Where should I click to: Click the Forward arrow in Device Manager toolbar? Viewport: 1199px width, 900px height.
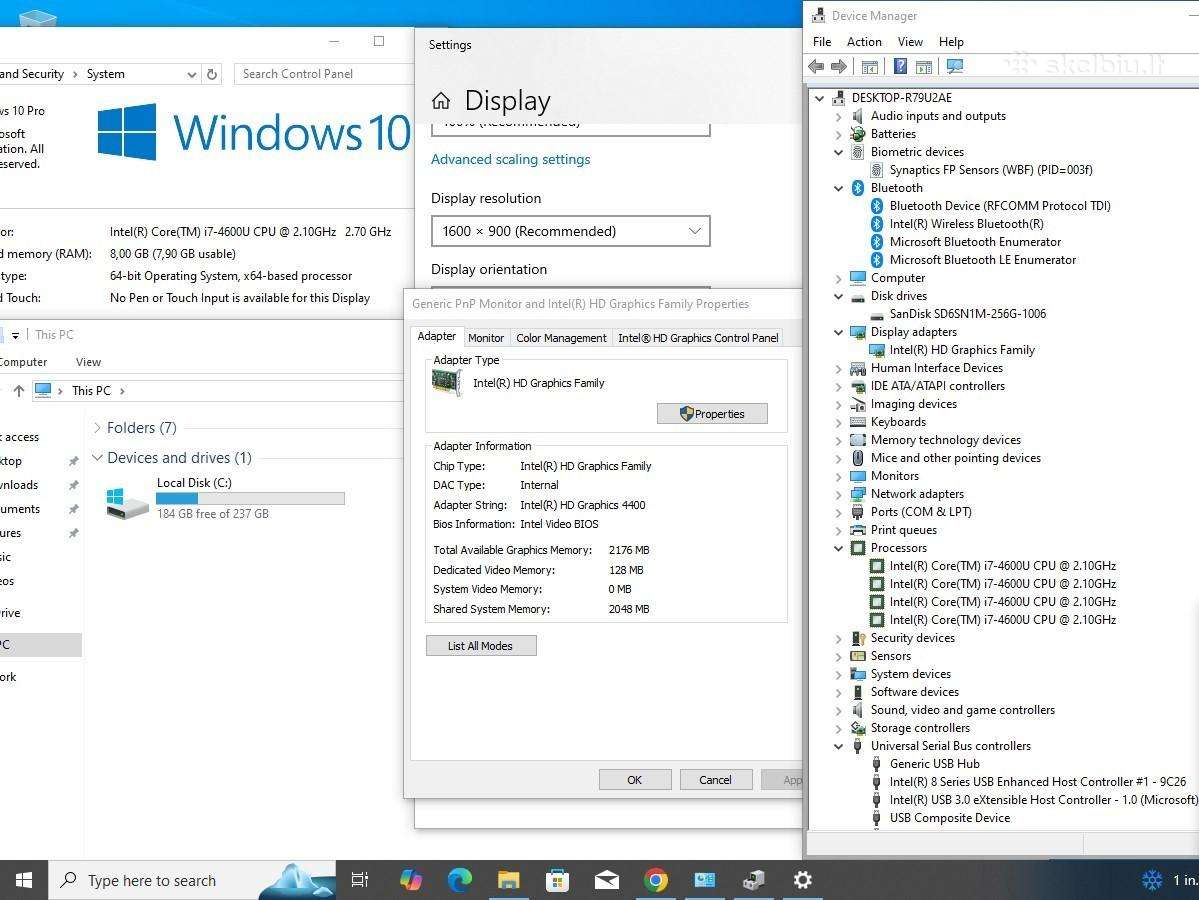(x=839, y=67)
